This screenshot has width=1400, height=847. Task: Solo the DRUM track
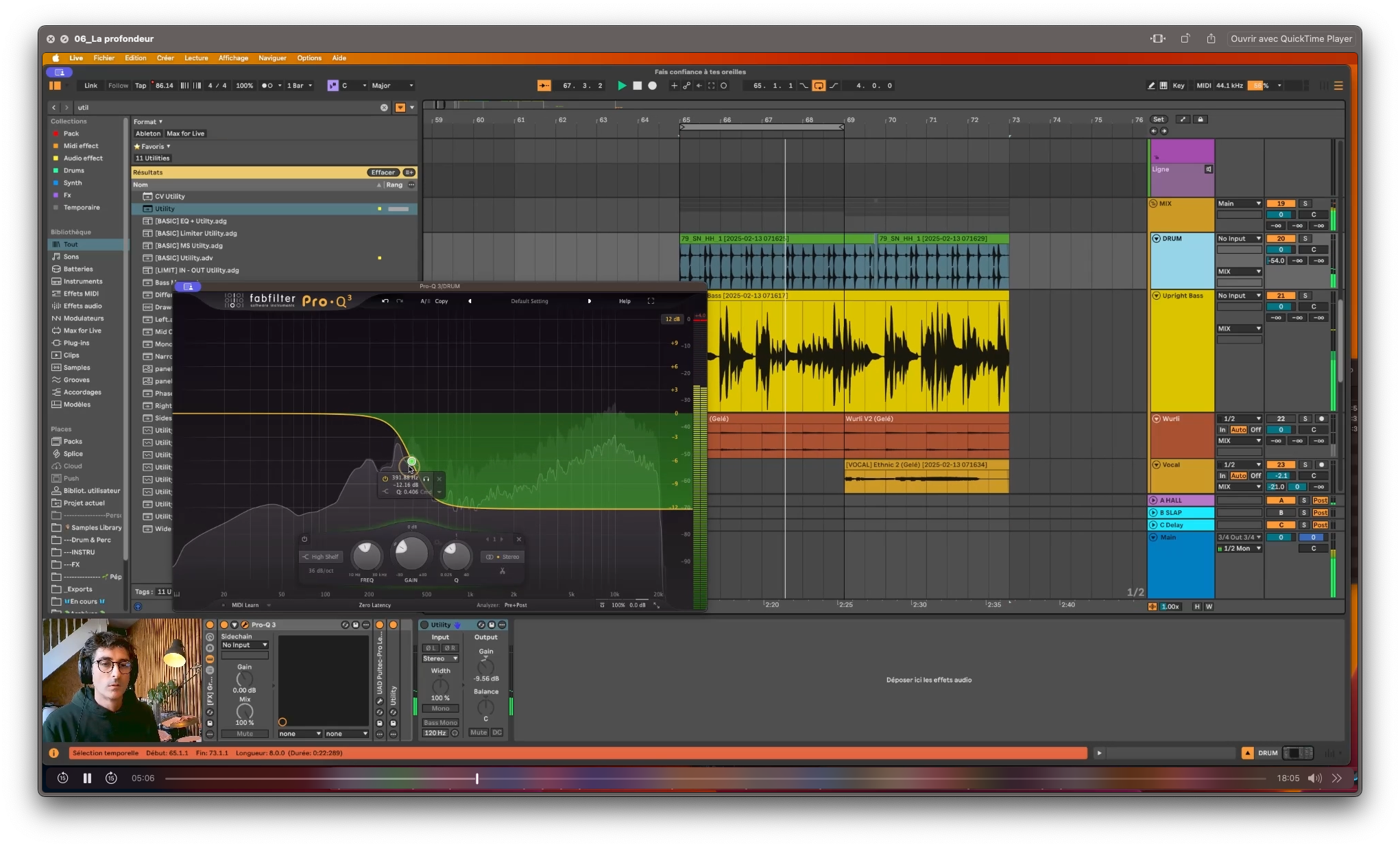1305,239
